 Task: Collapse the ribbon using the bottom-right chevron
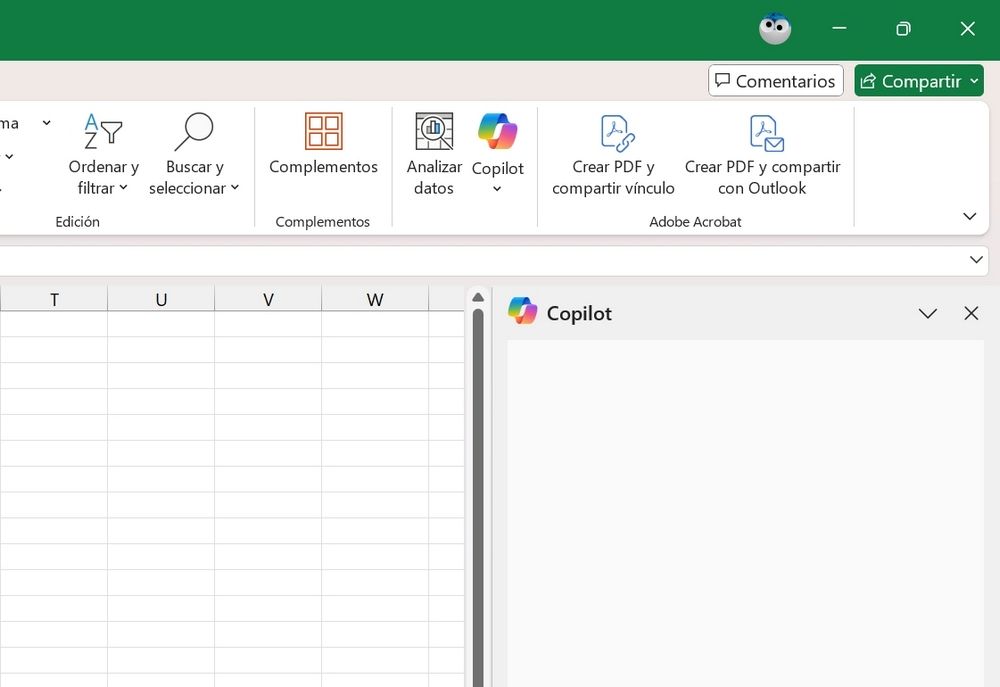[x=969, y=216]
